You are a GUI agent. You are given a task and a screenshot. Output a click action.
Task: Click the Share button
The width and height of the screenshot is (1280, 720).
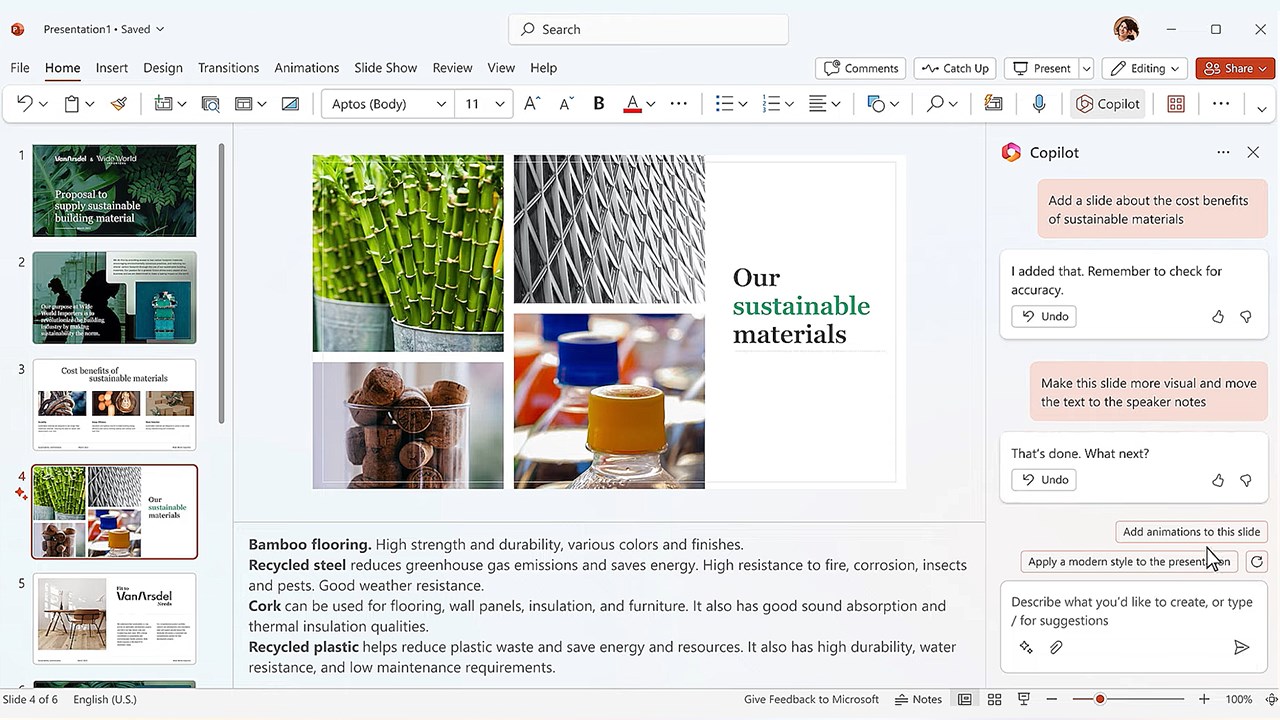1235,68
